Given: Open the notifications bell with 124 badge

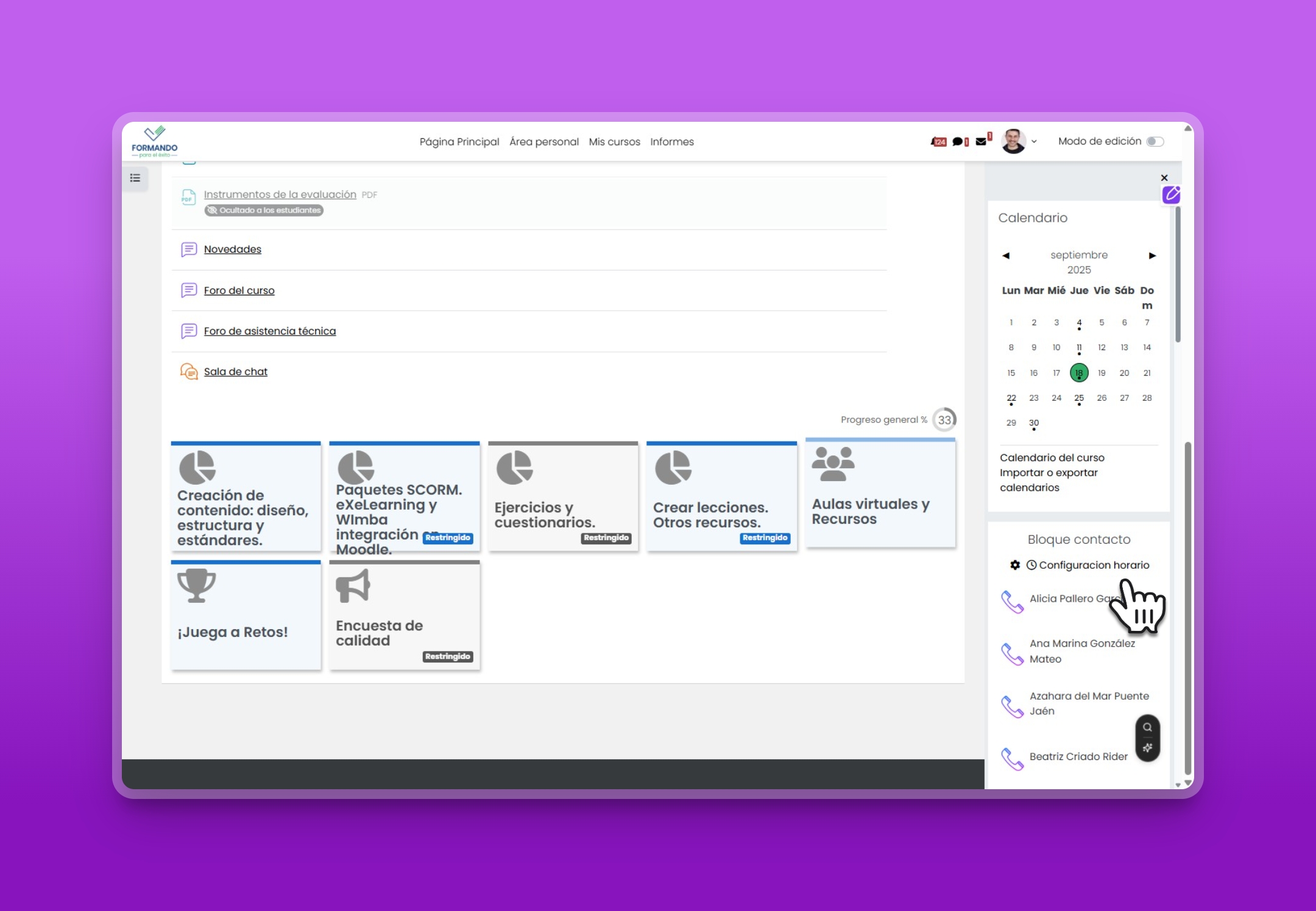Looking at the screenshot, I should tap(938, 142).
